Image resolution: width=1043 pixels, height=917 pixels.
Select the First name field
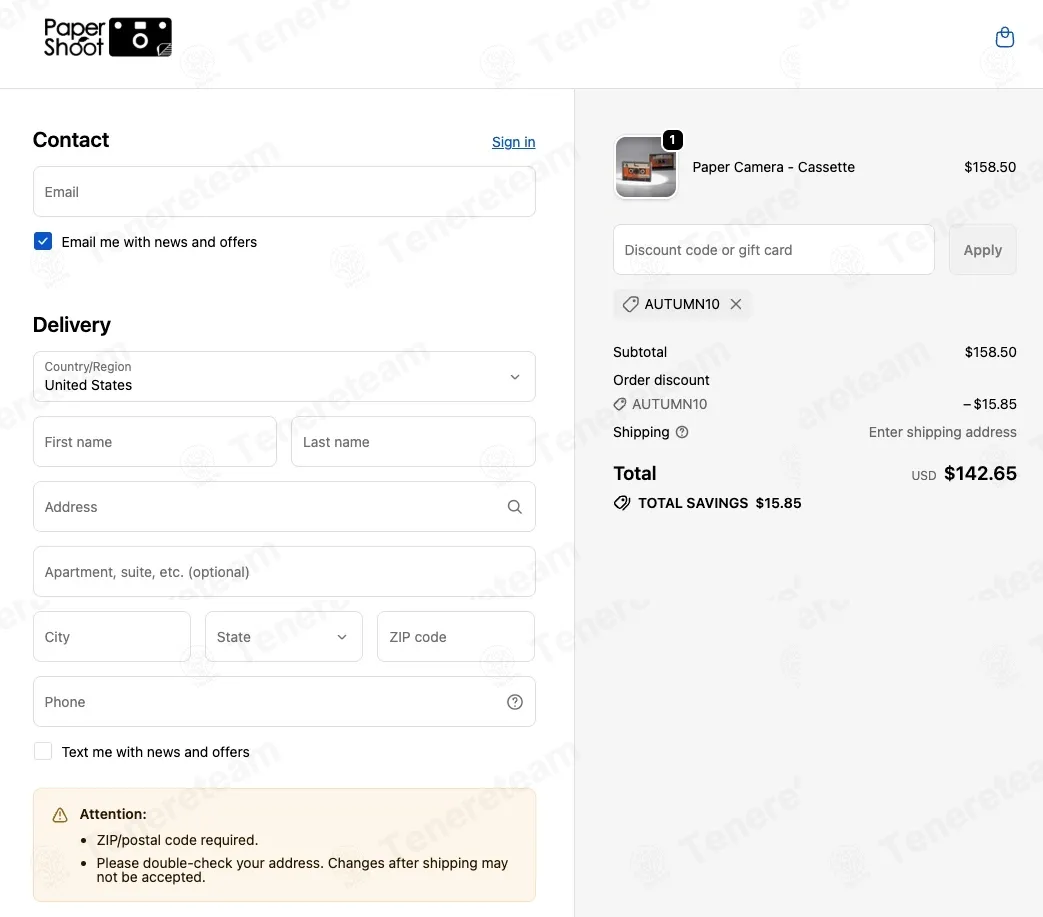(155, 442)
